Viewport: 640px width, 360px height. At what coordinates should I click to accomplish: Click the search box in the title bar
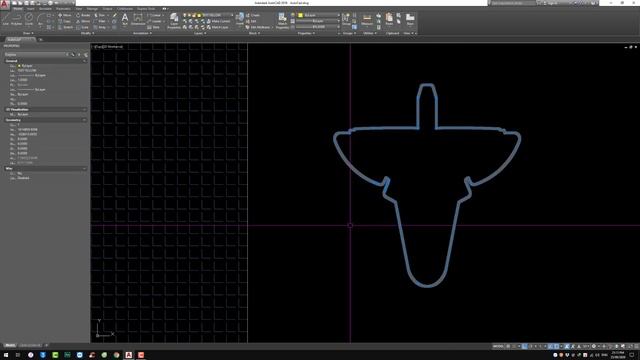point(512,3)
